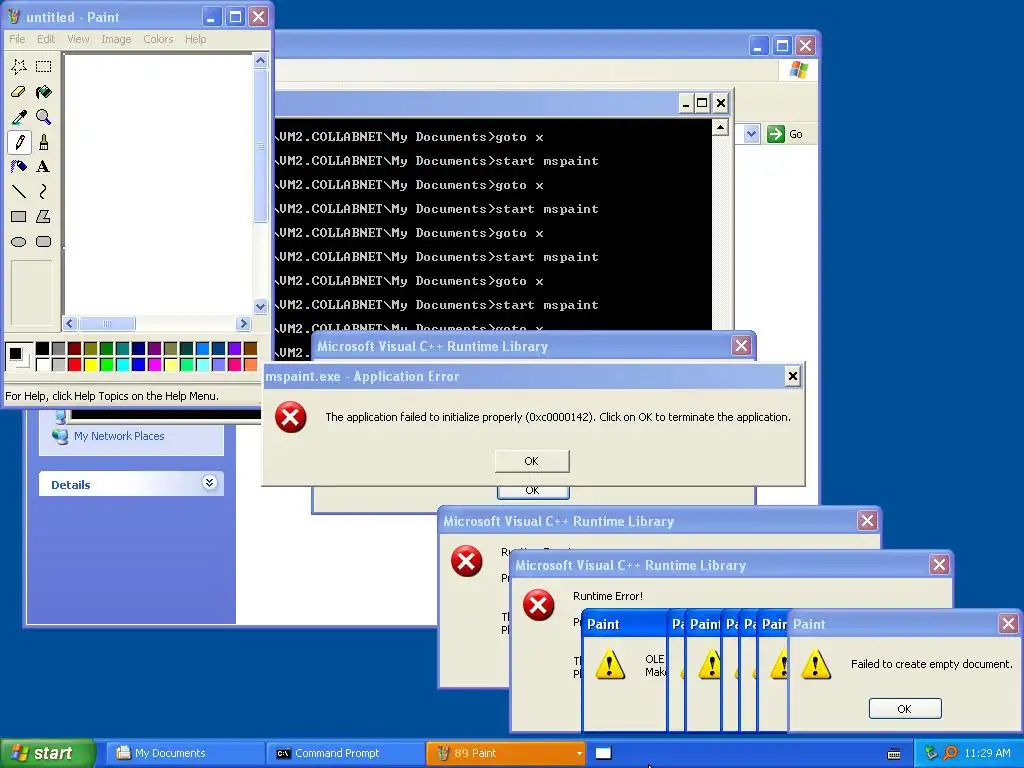Pick the yellow color swatch in the palette
The image size is (1024, 768).
tap(91, 364)
